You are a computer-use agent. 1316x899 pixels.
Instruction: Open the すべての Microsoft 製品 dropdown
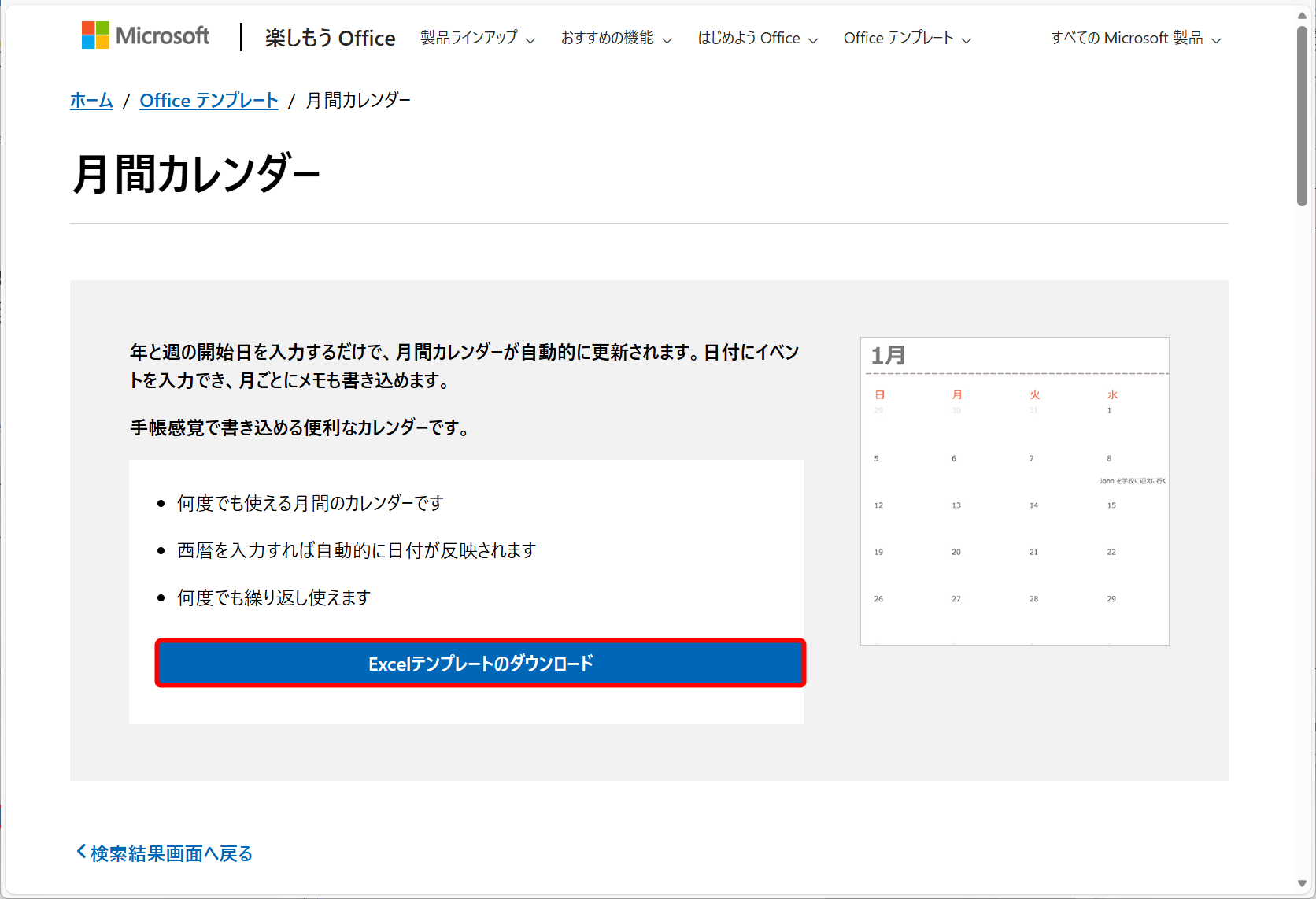[1129, 38]
